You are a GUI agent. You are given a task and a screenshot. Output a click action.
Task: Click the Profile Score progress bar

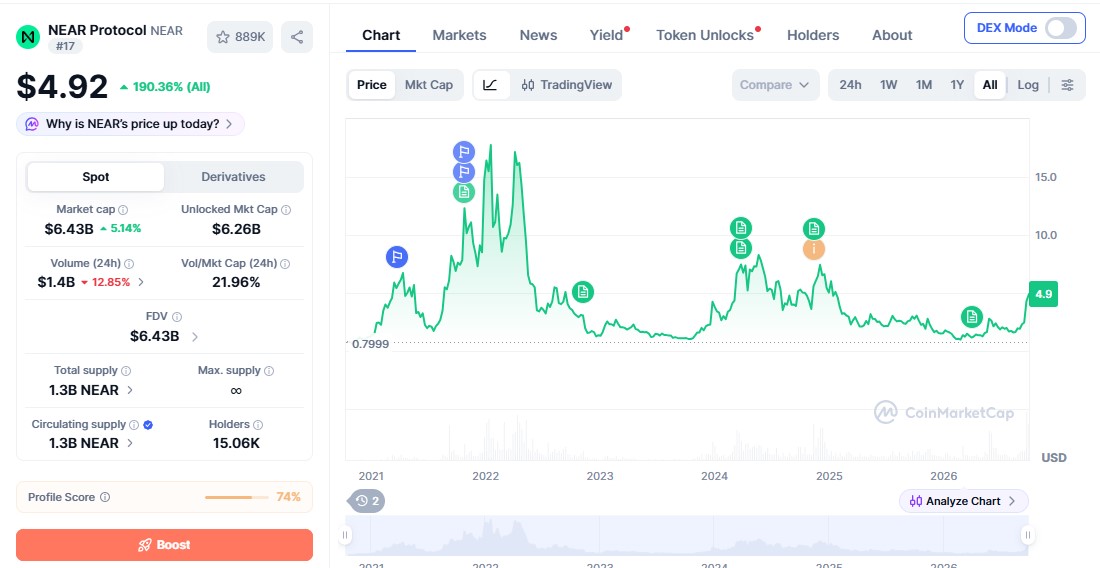pyautogui.click(x=236, y=497)
